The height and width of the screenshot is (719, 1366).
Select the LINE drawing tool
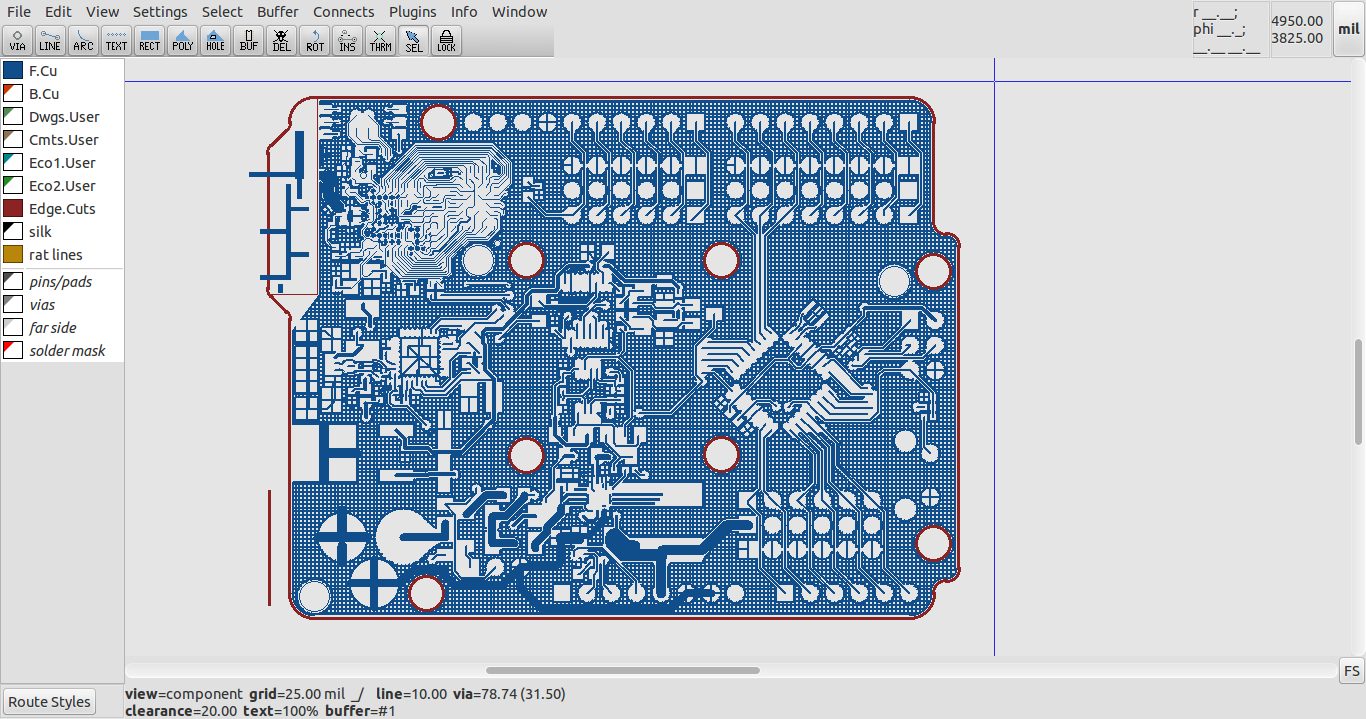[50, 41]
